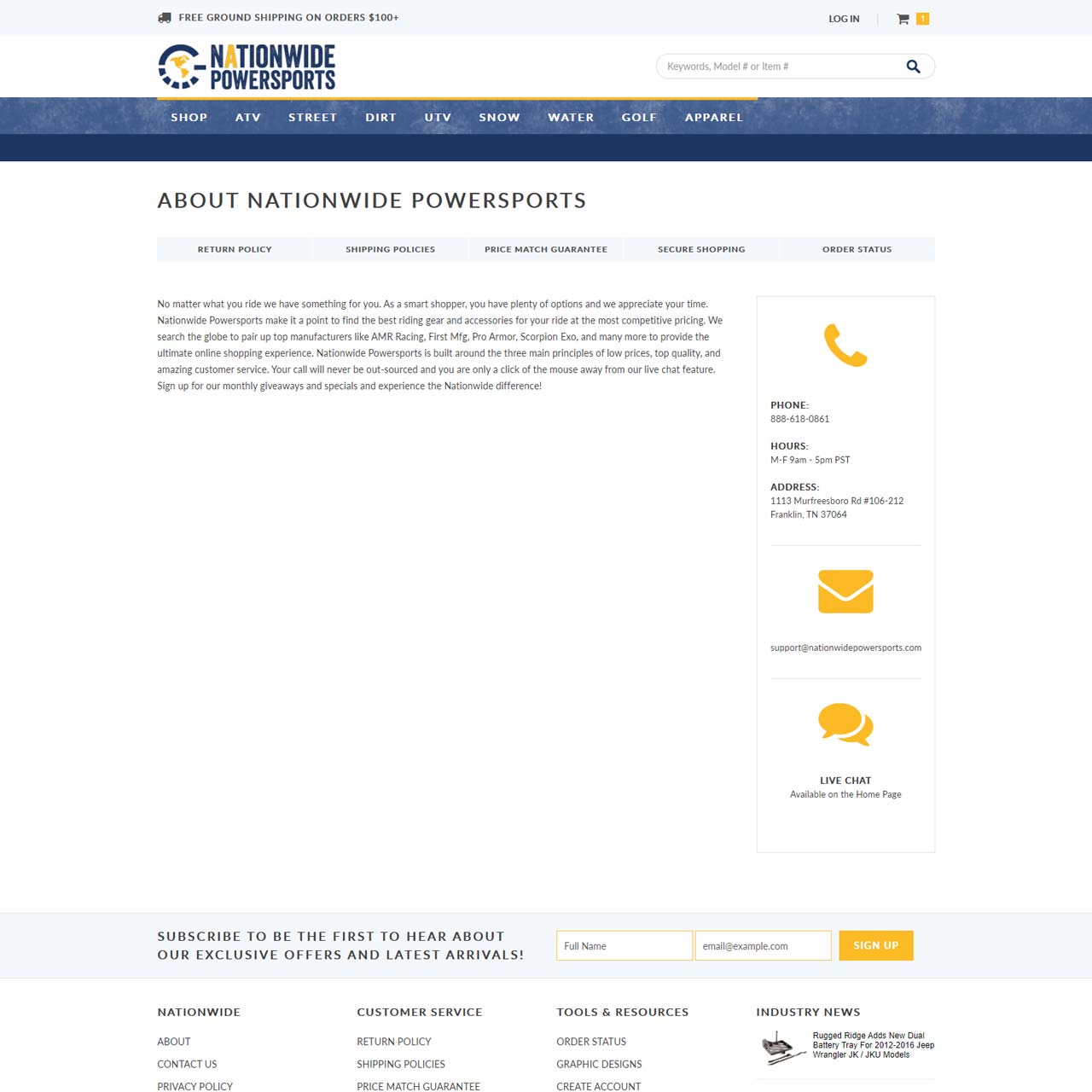Click the live chat bubbles icon
1092x1092 pixels.
coord(845,724)
